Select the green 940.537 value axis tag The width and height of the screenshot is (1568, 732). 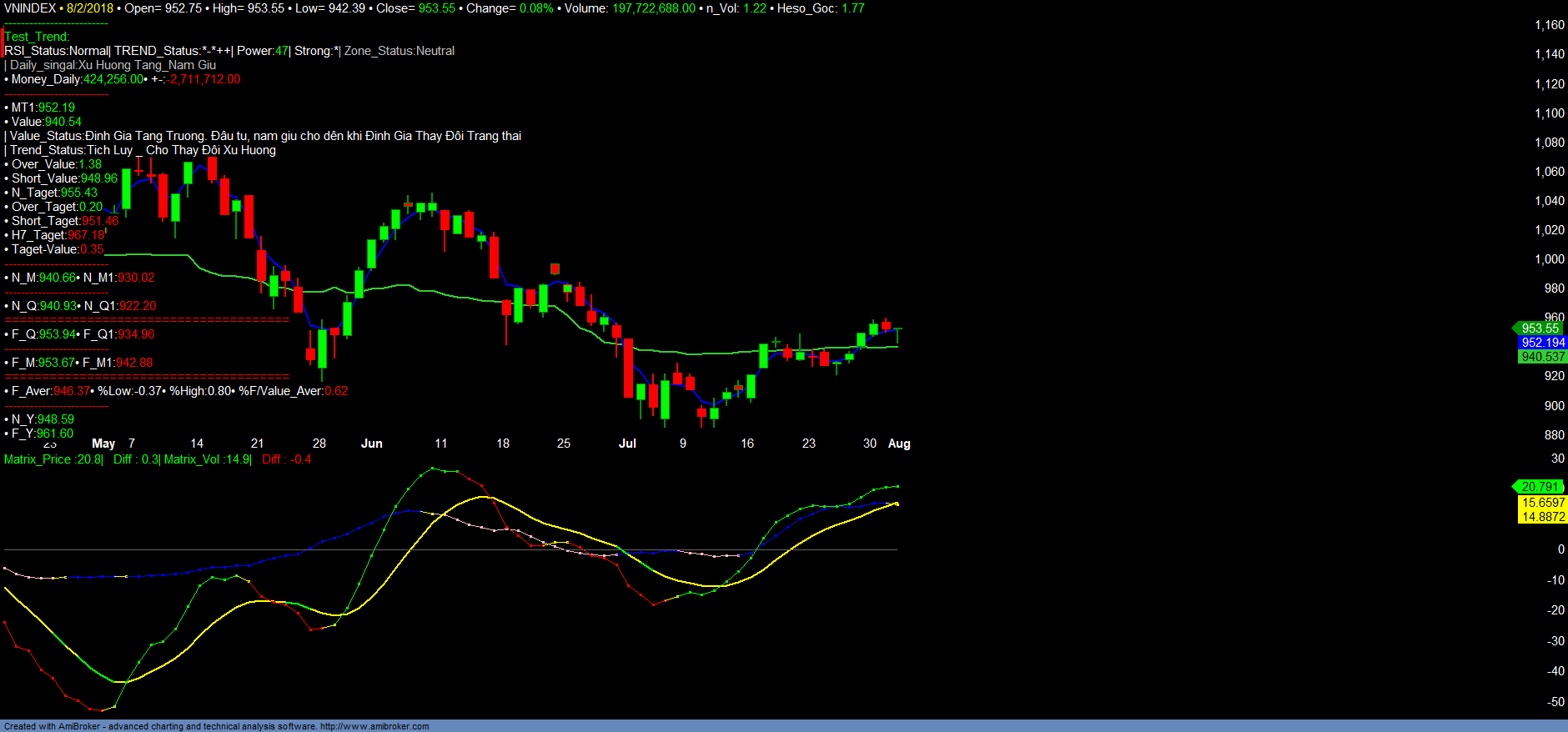1542,357
